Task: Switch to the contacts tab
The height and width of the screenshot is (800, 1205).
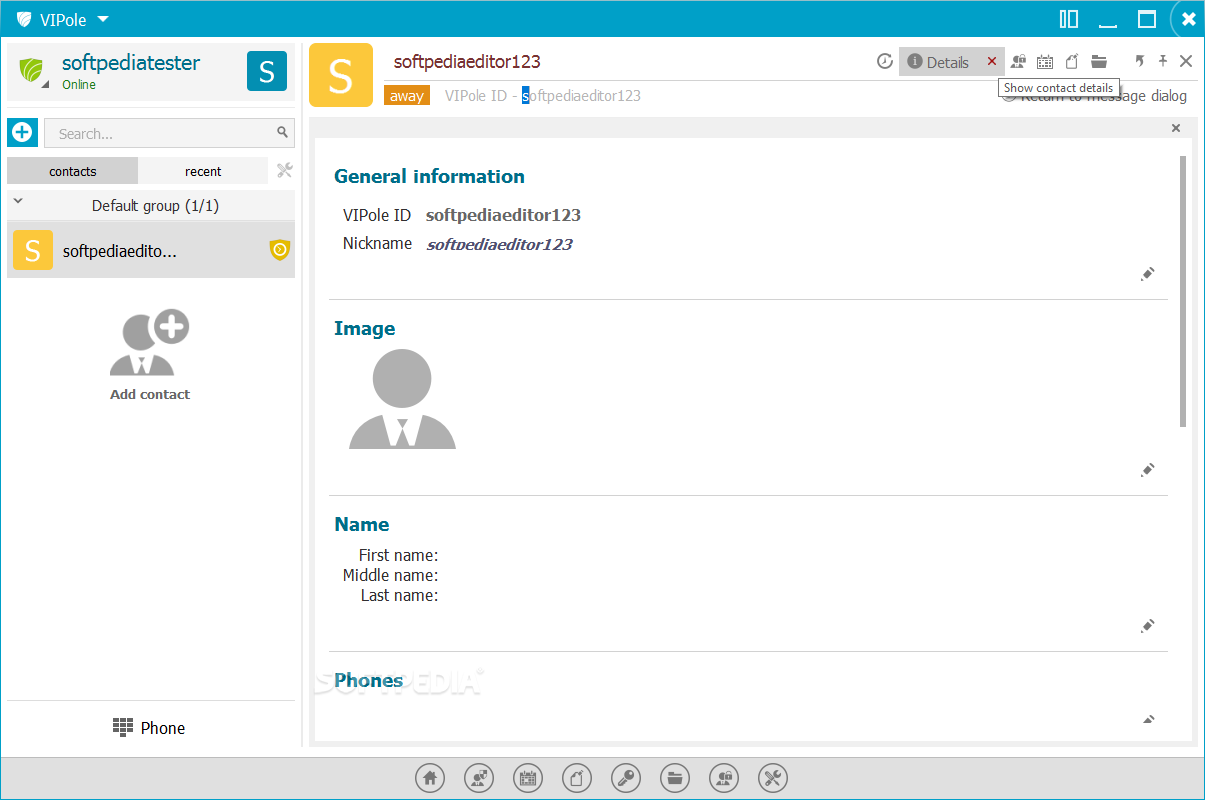Action: 73,171
